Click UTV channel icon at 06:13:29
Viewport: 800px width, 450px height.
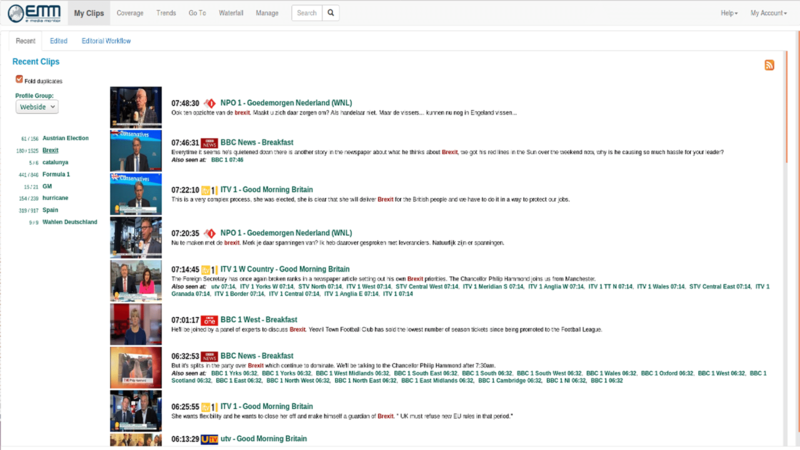pos(209,439)
